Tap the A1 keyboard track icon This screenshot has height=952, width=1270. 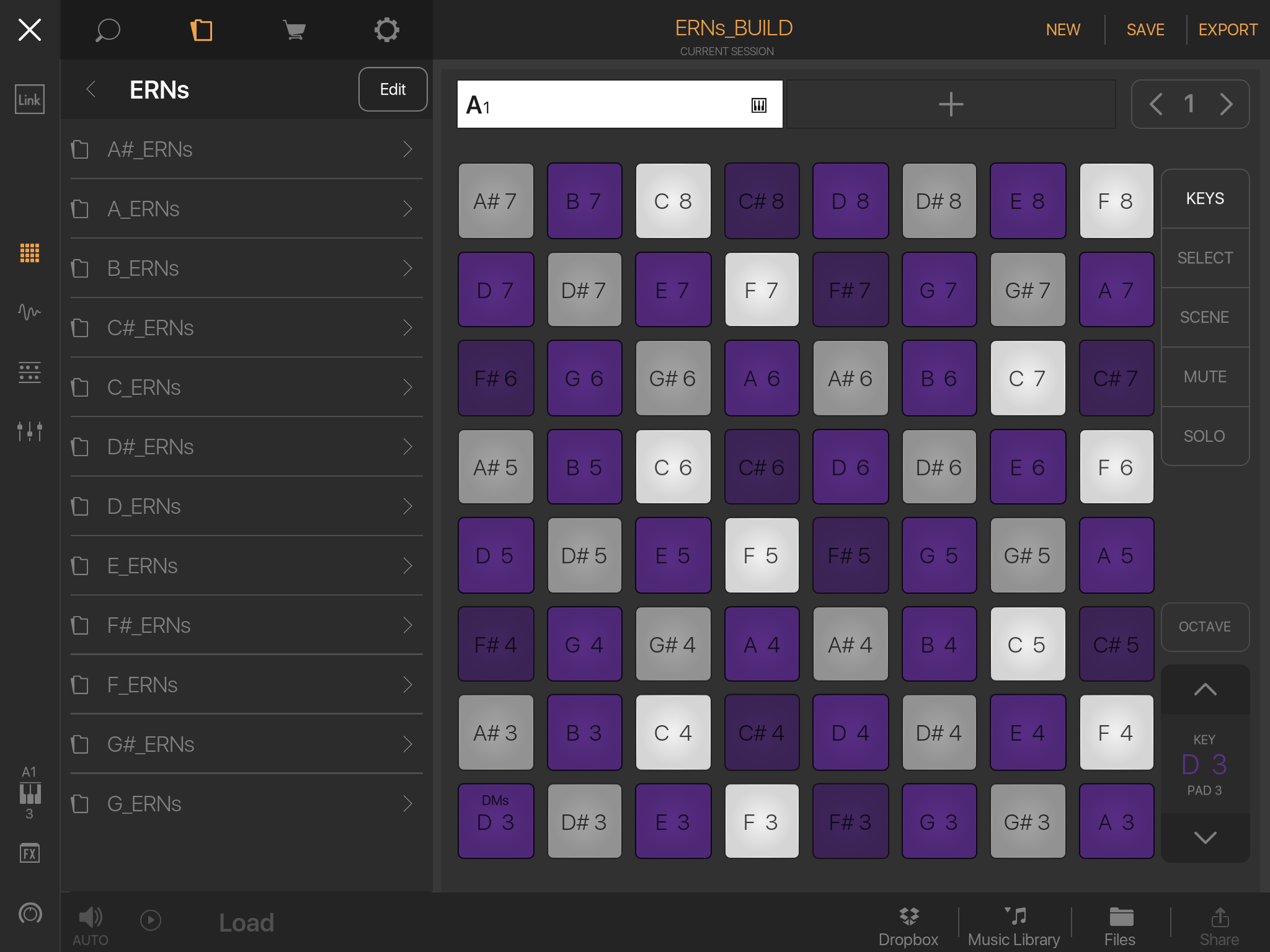(x=29, y=793)
